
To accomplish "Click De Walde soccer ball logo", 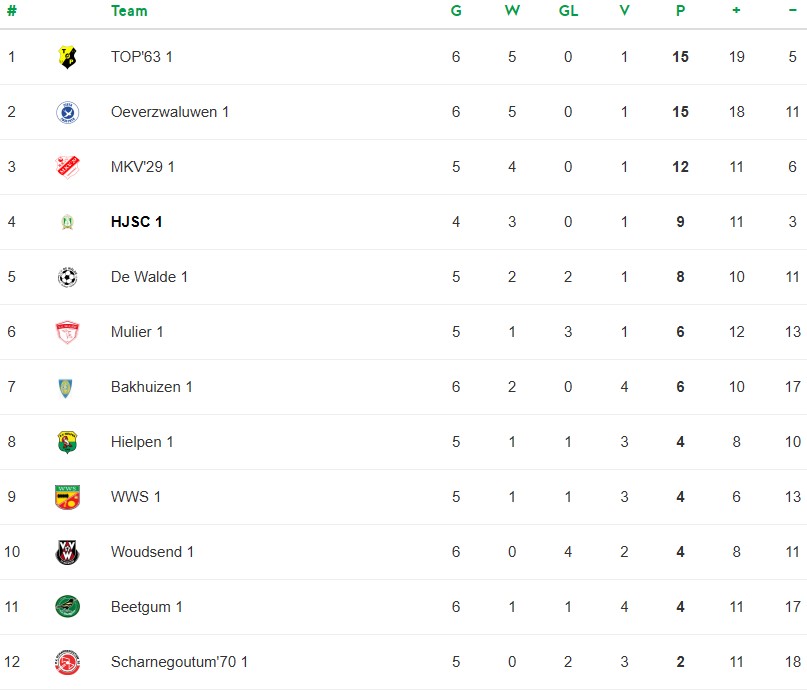I will click(x=67, y=277).
